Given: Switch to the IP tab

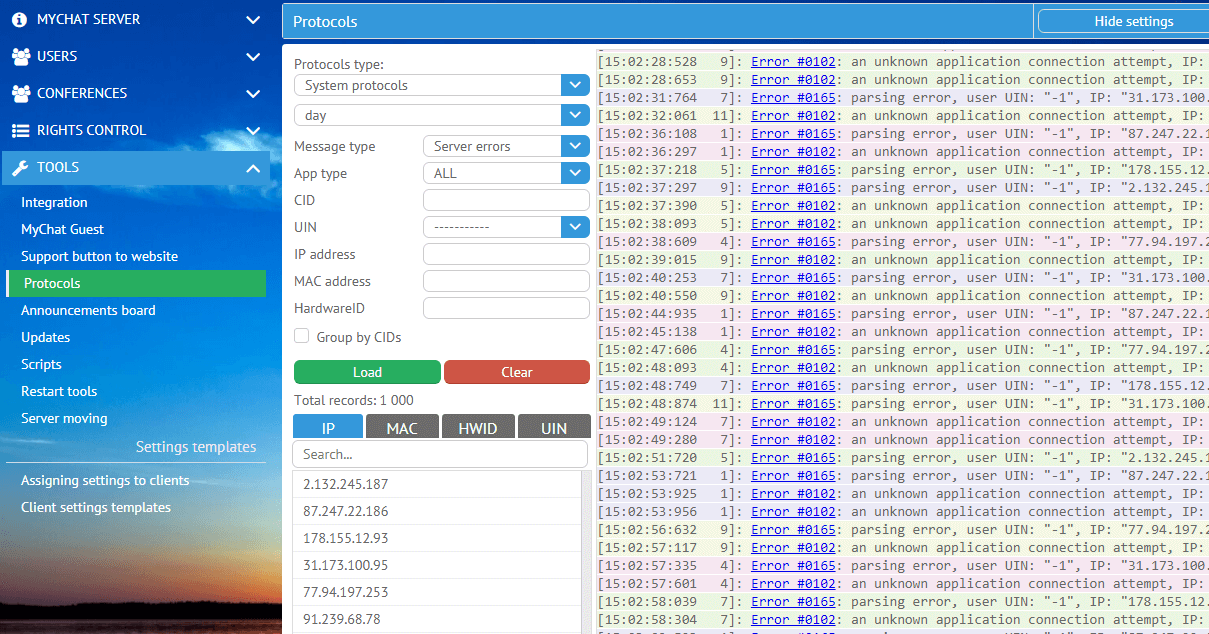Looking at the screenshot, I should (x=328, y=428).
